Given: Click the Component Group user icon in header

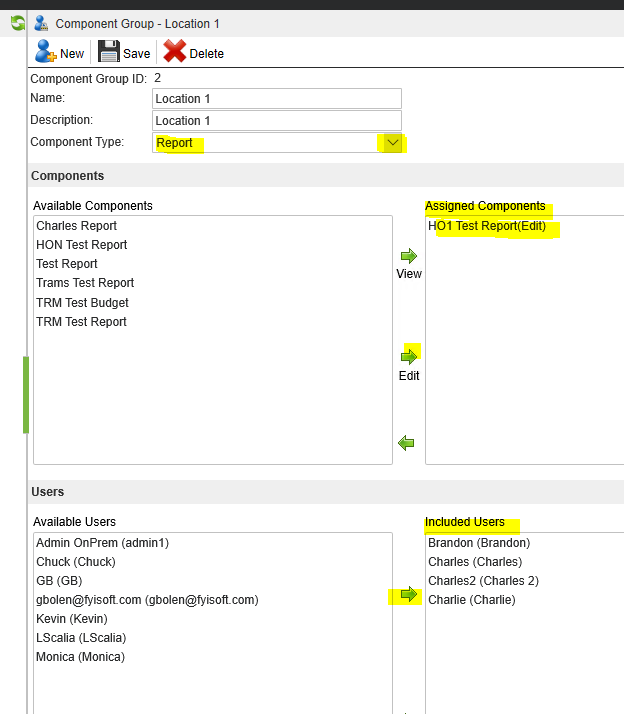Looking at the screenshot, I should 41,23.
